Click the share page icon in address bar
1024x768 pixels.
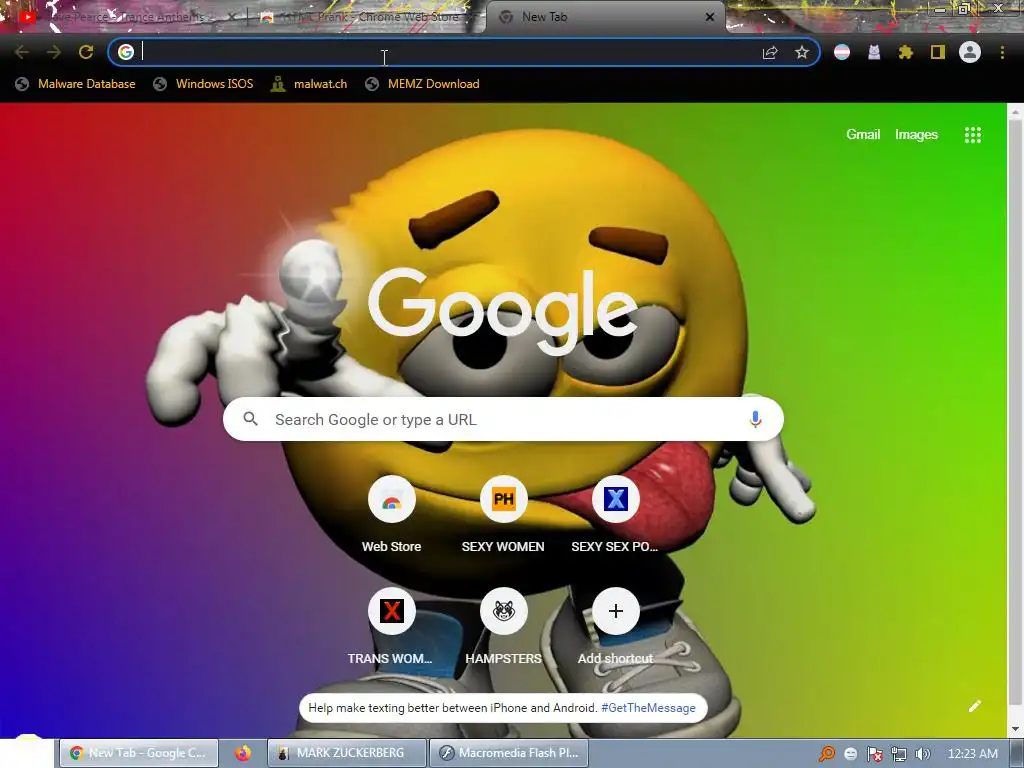[770, 52]
